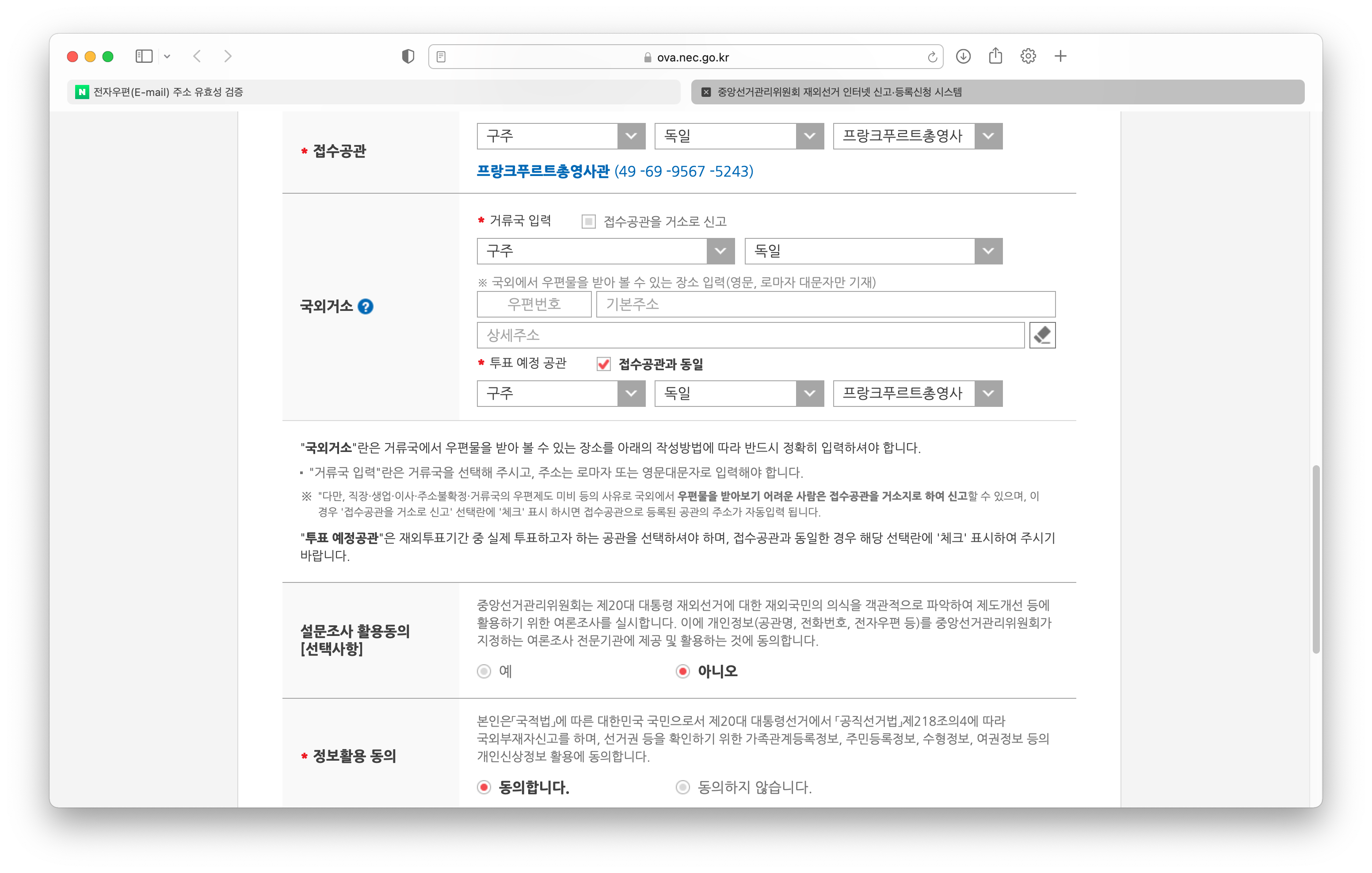Select 동의하지 않습니다 radio option

coord(682,788)
